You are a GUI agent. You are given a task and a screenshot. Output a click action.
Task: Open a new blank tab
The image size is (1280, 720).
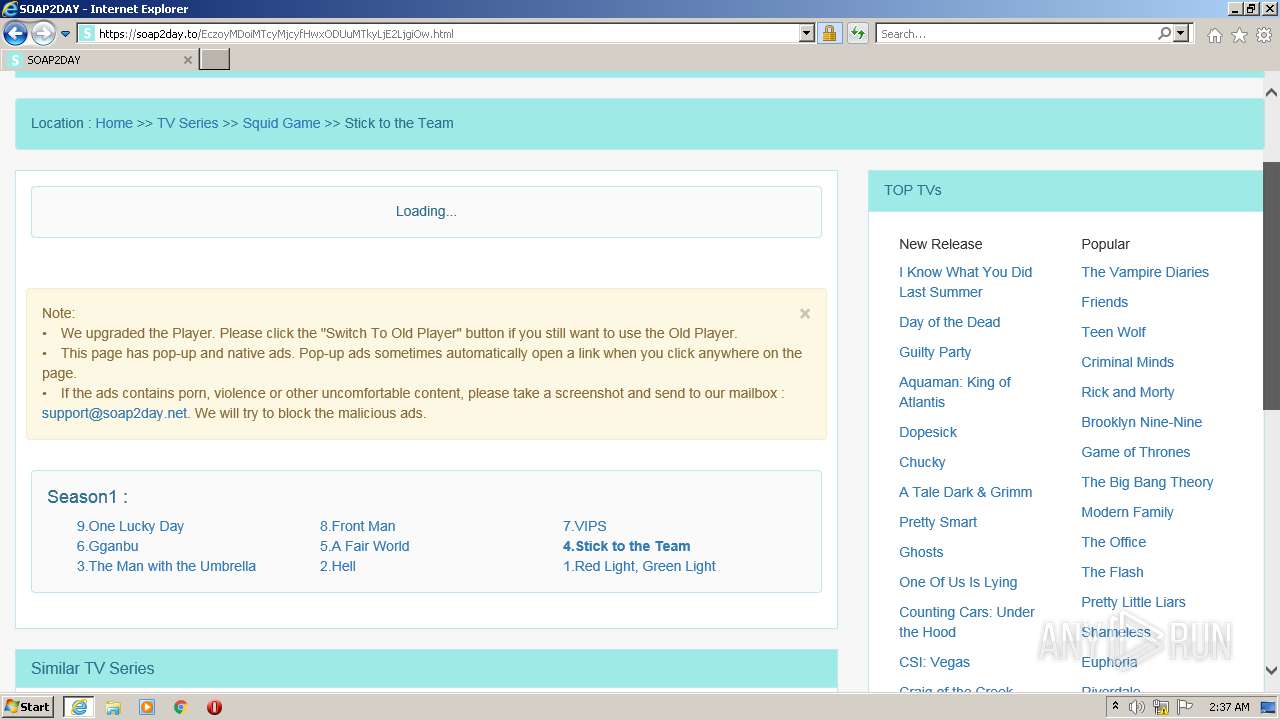pyautogui.click(x=215, y=60)
